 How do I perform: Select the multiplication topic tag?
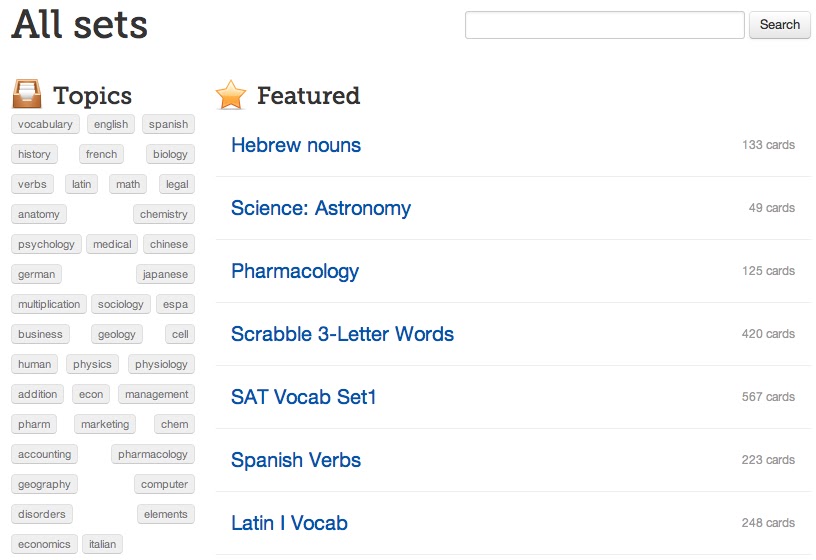tap(49, 304)
